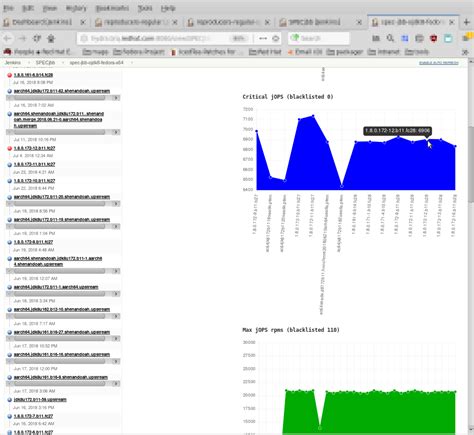Expand the Fedora Project bookmark folder

coord(139,52)
